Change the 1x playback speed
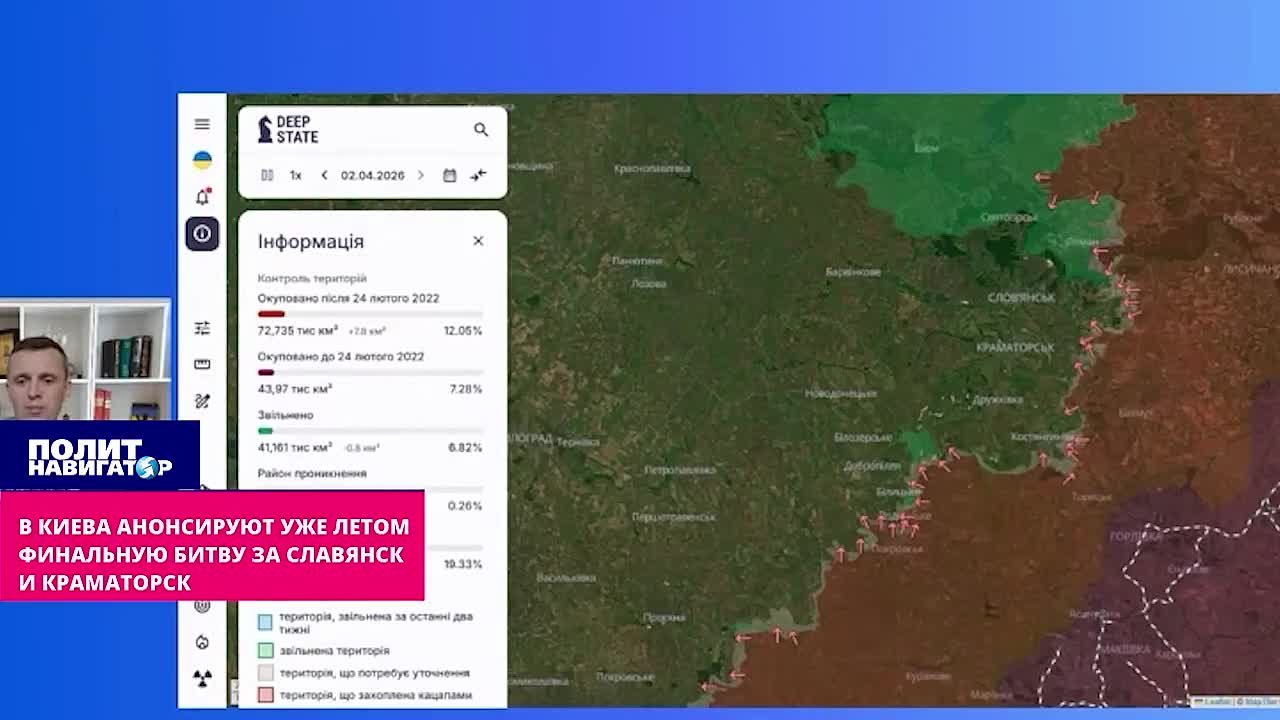Image resolution: width=1280 pixels, height=720 pixels. (x=296, y=175)
